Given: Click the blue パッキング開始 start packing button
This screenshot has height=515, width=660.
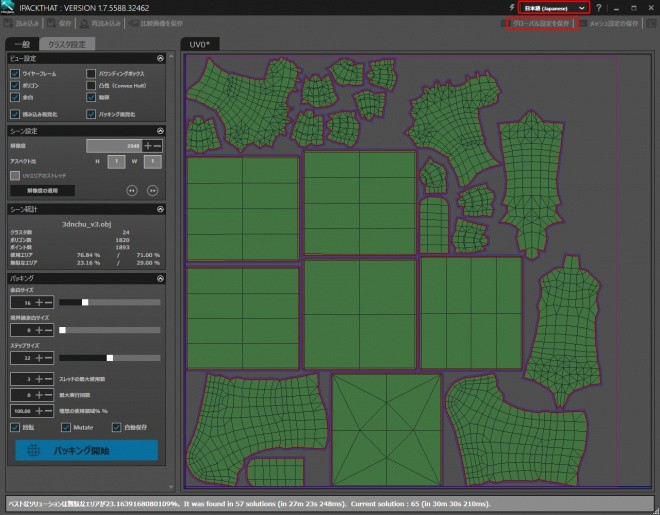Looking at the screenshot, I should [87, 451].
